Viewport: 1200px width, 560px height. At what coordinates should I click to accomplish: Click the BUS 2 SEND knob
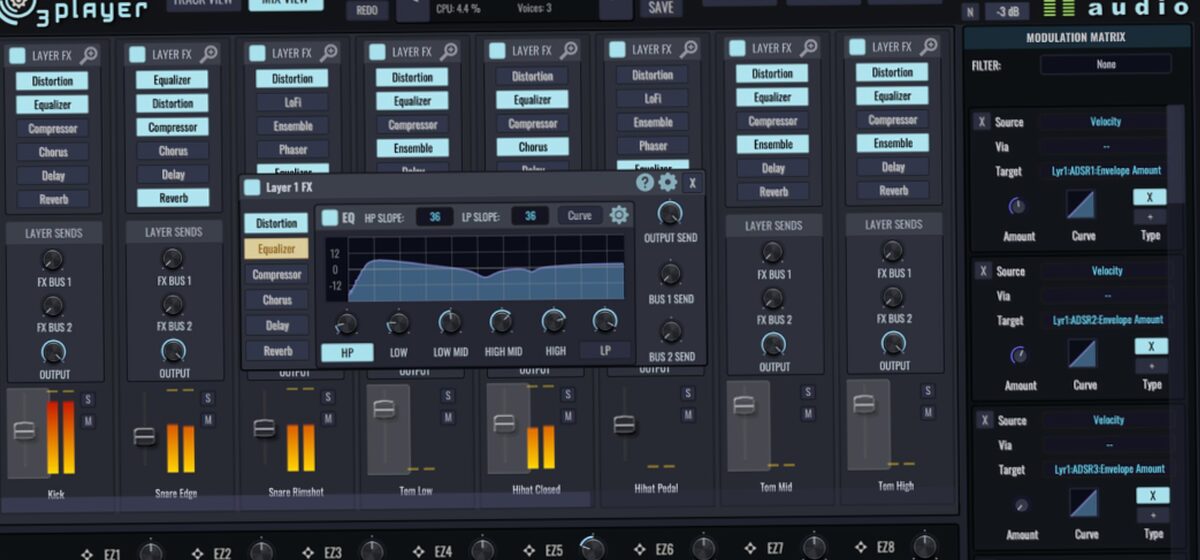671,331
